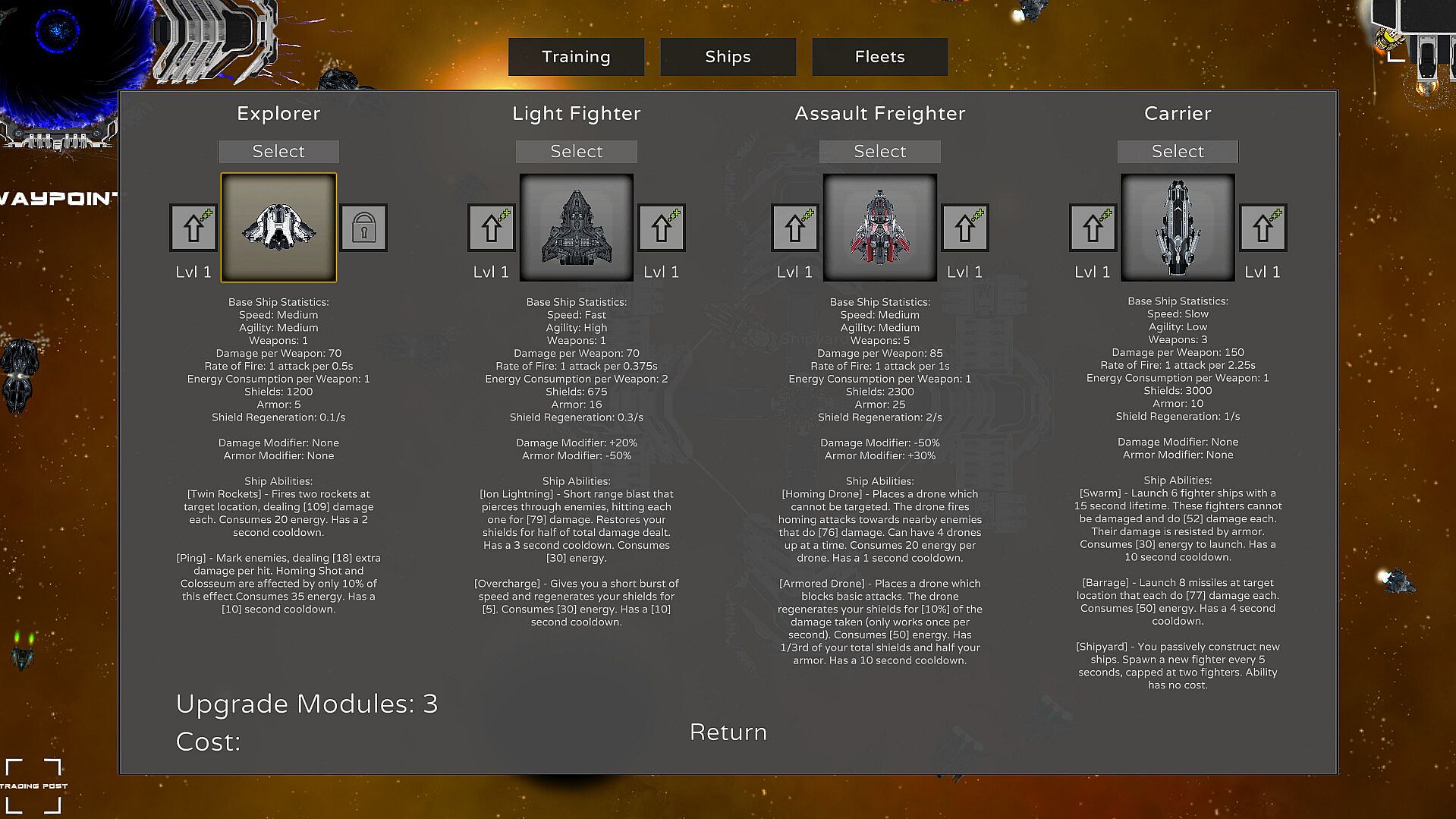The width and height of the screenshot is (1456, 819).
Task: Upgrade Light Fighter's right ability arrow
Action: pos(662,227)
